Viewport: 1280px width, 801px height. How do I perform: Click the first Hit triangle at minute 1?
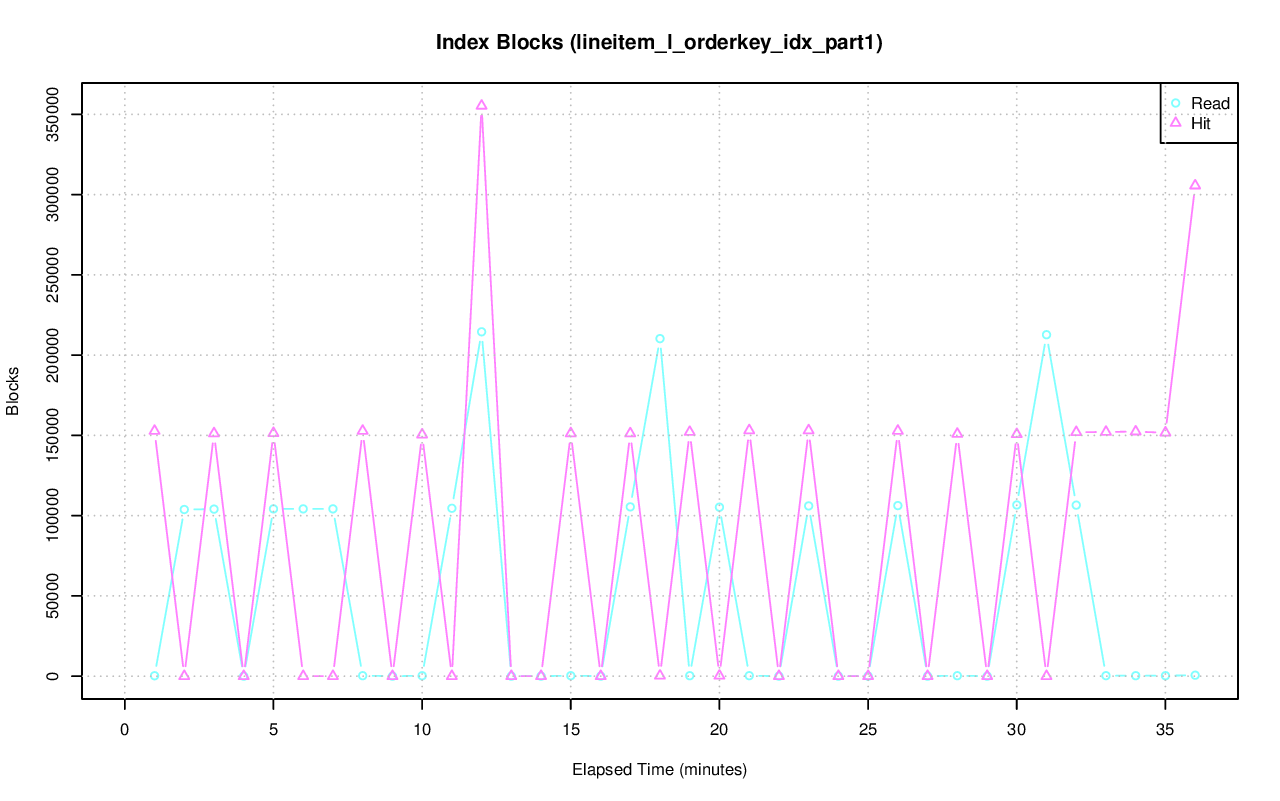pos(154,430)
